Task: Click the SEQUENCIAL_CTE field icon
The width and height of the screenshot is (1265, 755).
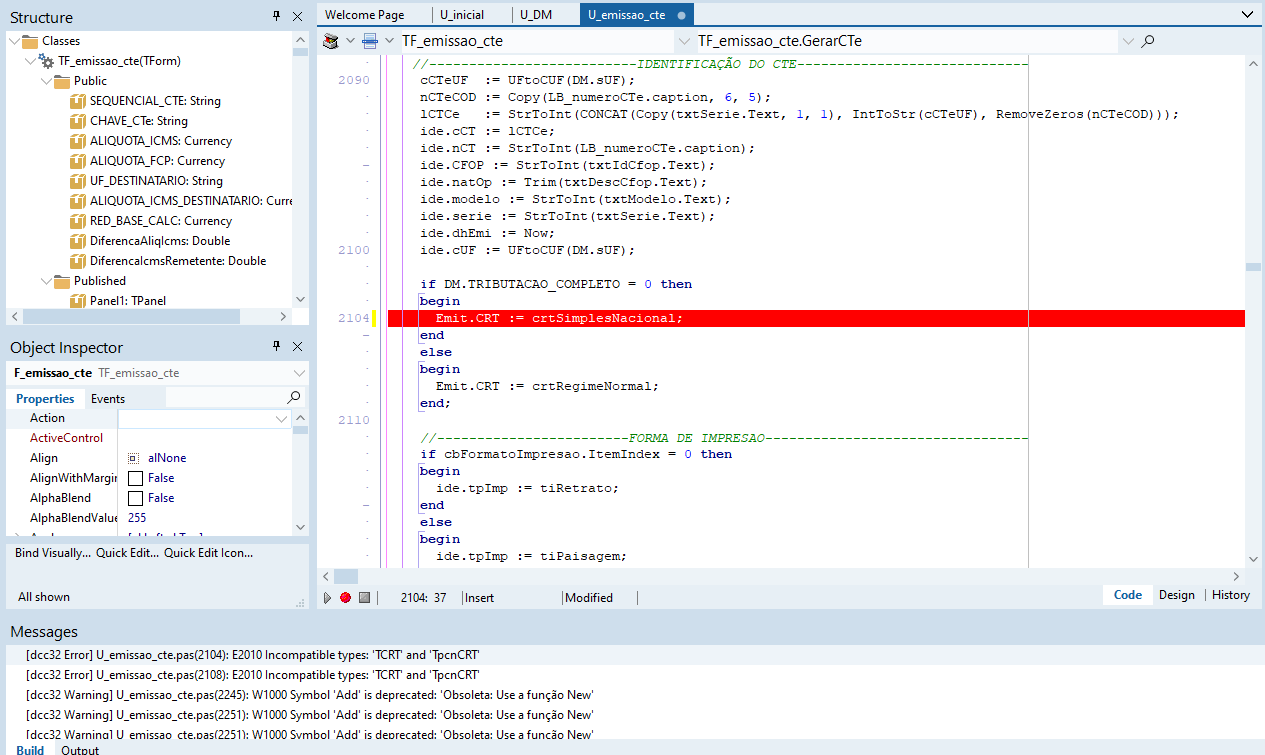Action: 78,101
